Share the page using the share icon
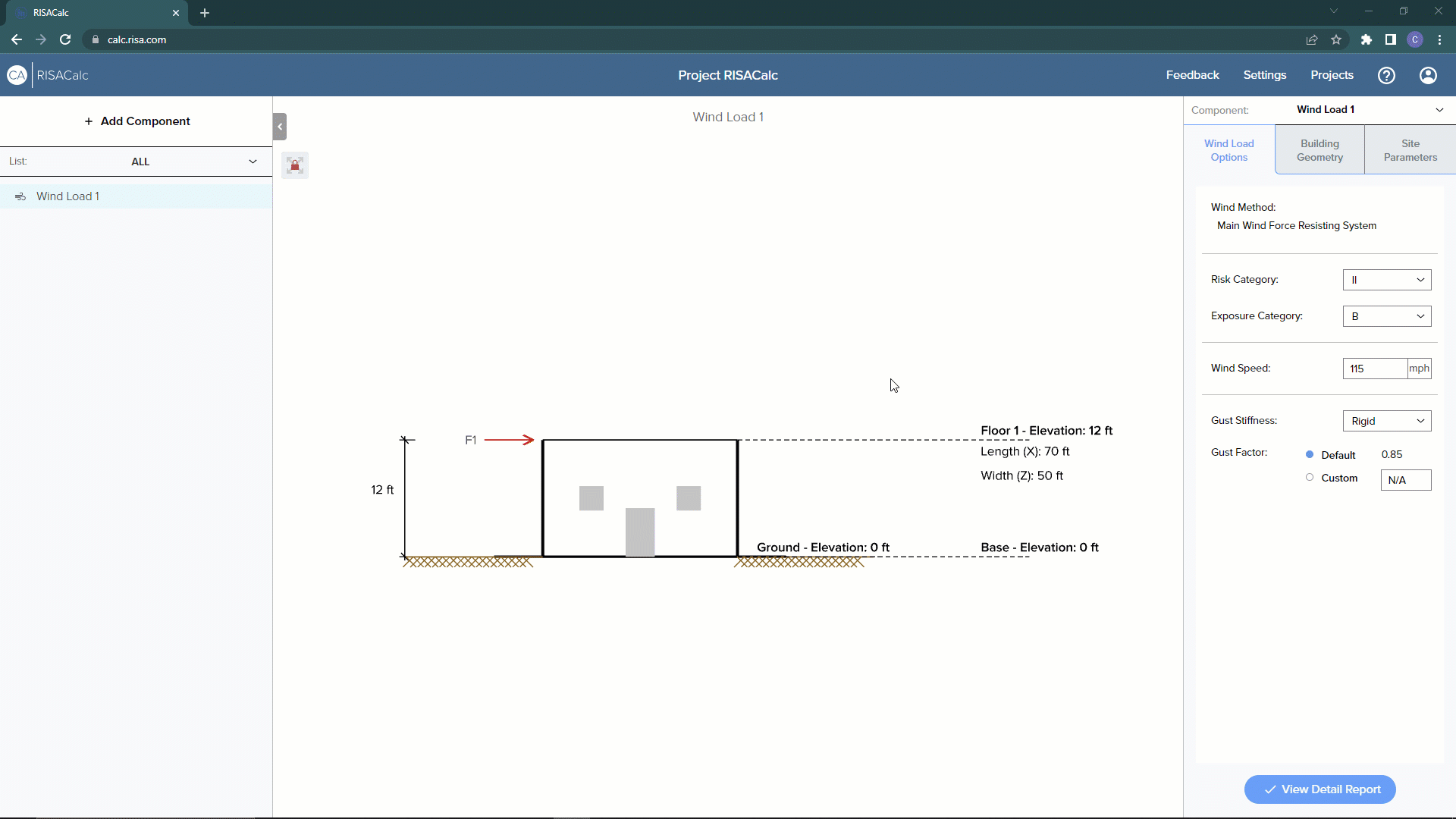 pos(1311,39)
